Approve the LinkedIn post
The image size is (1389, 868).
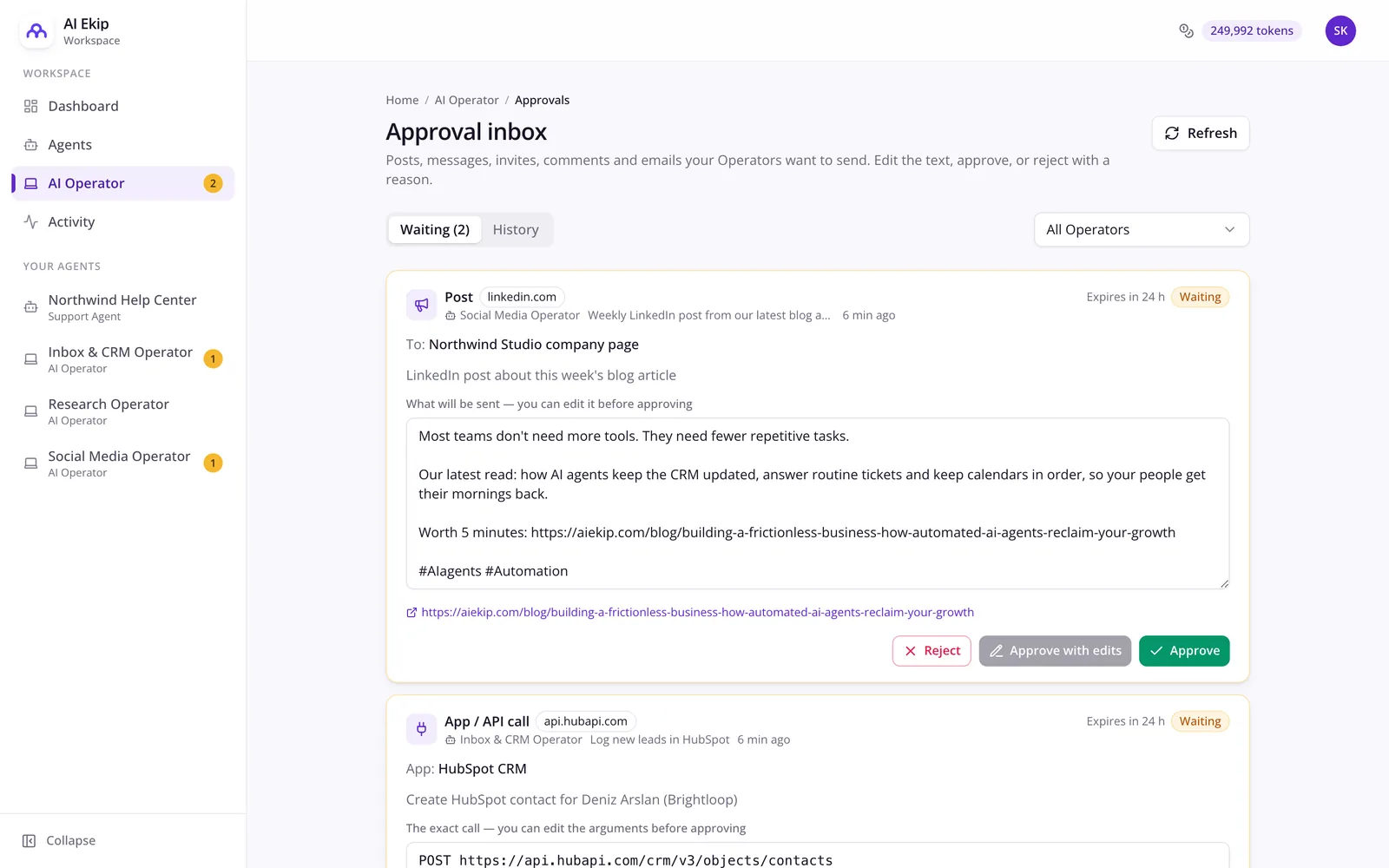1184,651
